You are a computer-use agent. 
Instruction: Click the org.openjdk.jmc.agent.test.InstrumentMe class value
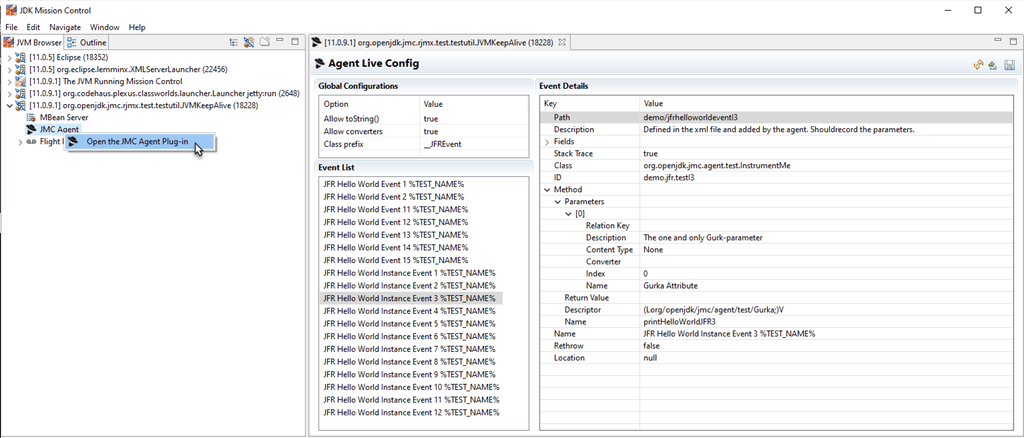(x=716, y=166)
